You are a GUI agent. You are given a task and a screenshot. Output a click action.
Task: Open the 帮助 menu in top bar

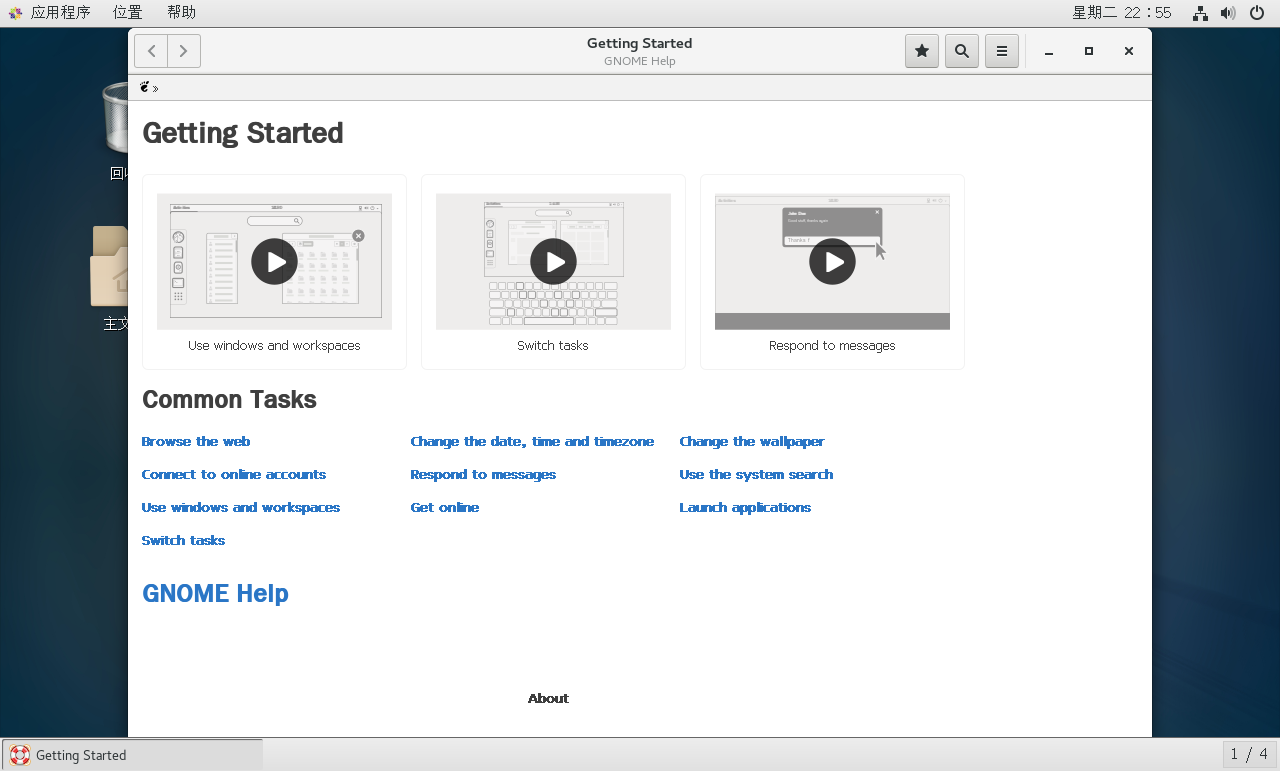pyautogui.click(x=181, y=12)
